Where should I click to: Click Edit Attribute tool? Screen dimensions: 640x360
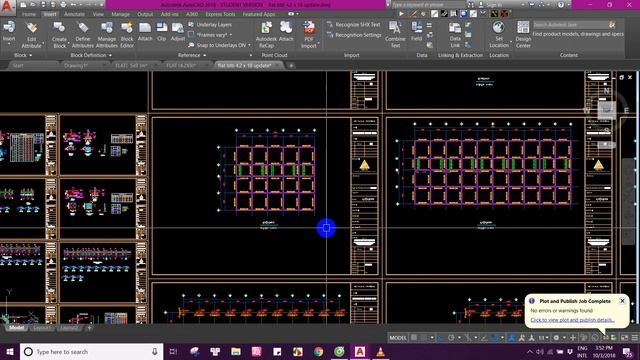coord(31,35)
